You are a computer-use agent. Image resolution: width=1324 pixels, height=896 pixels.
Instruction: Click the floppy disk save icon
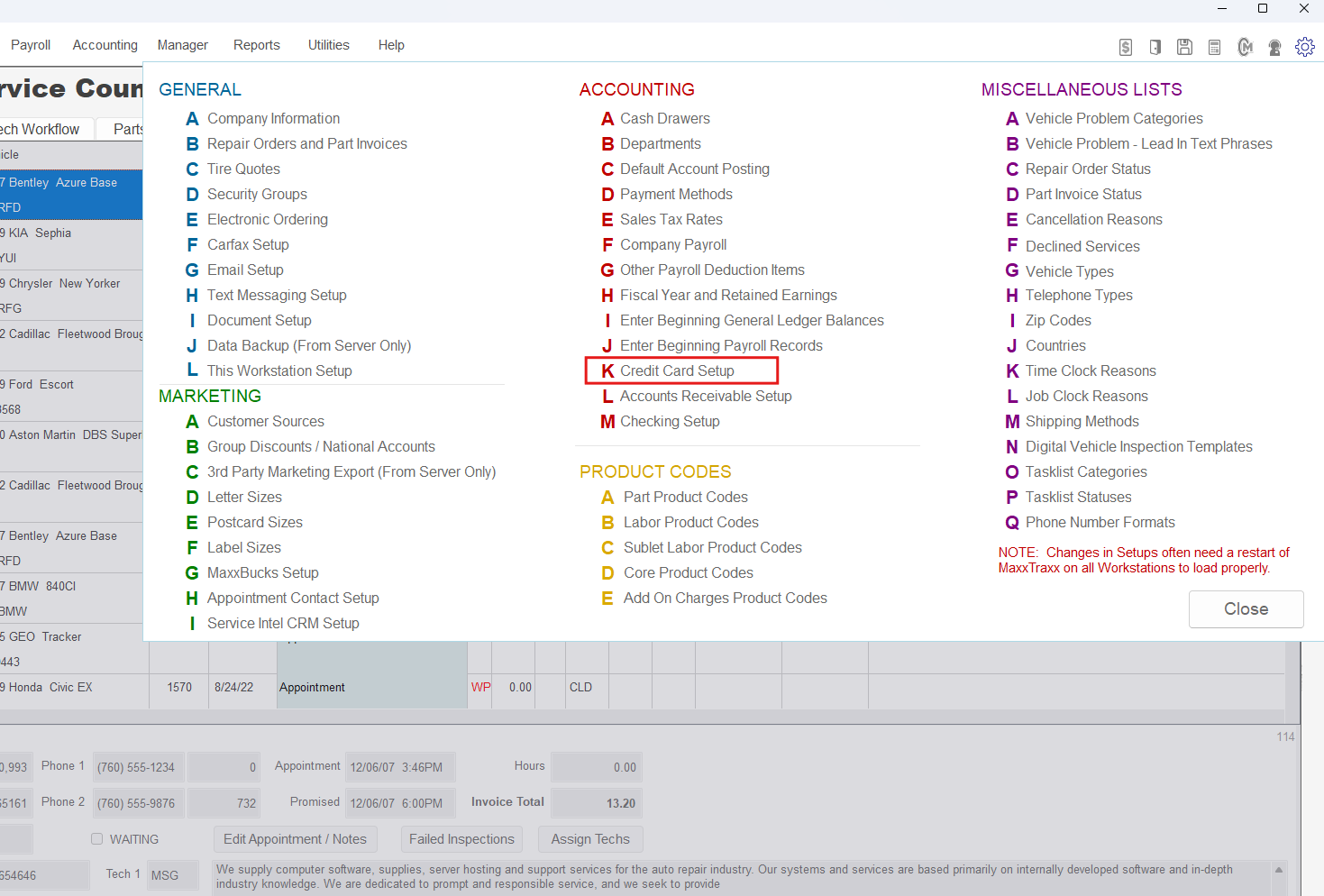click(x=1185, y=47)
